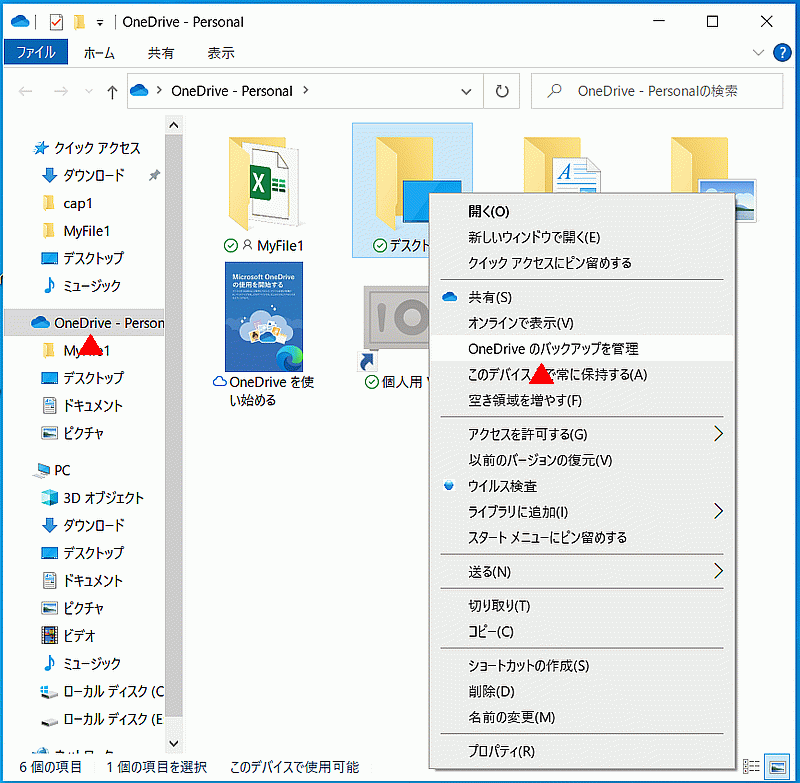The width and height of the screenshot is (800, 783).
Task: Go forward using the forward arrow
Action: [61, 91]
